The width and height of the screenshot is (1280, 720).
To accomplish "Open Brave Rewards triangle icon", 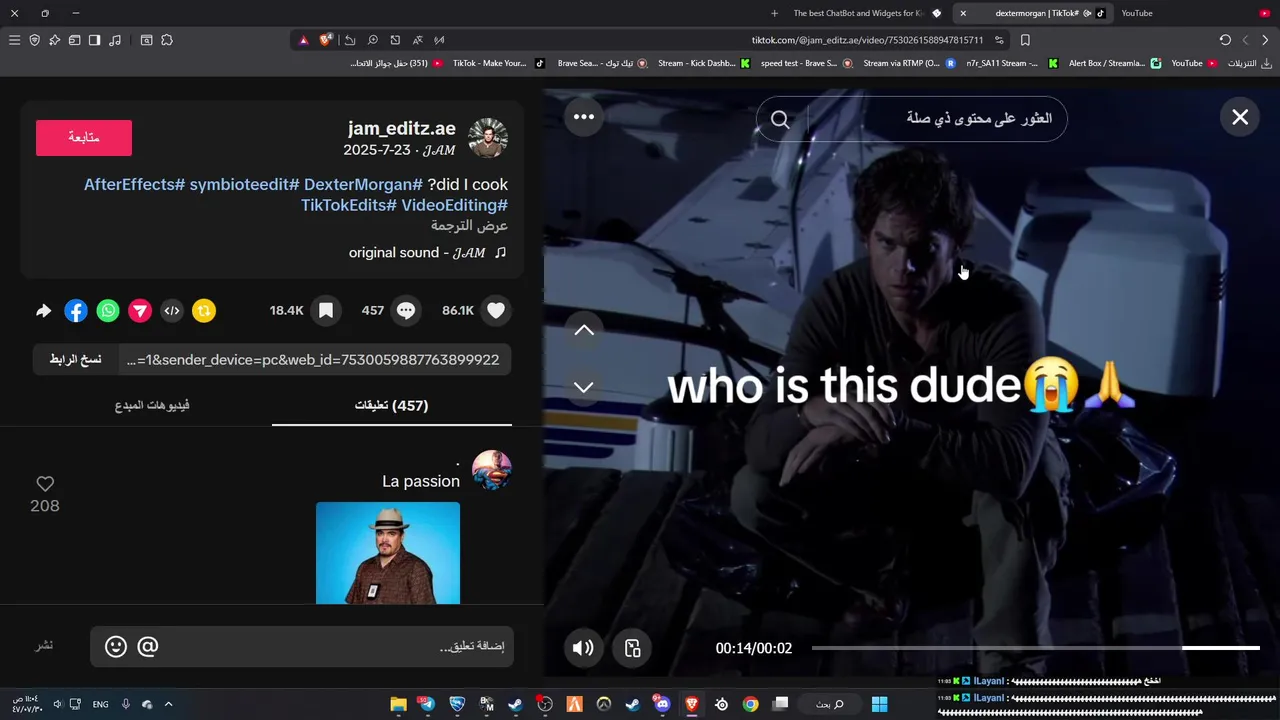I will click(x=304, y=40).
